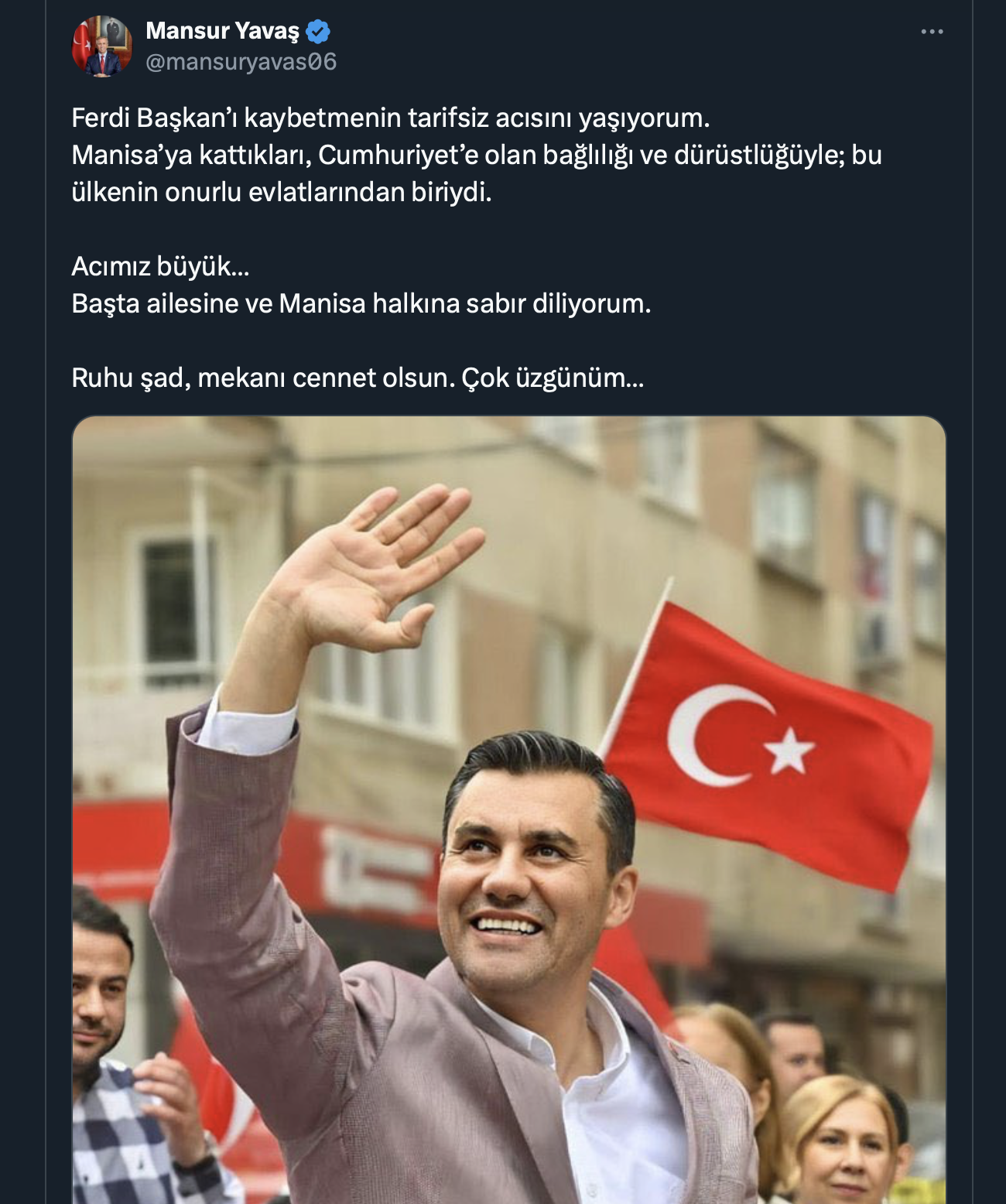Click the text "ülkenin onurlu evlatlarından biriydi"
Viewport: 1006px width, 1204px height.
tap(282, 193)
